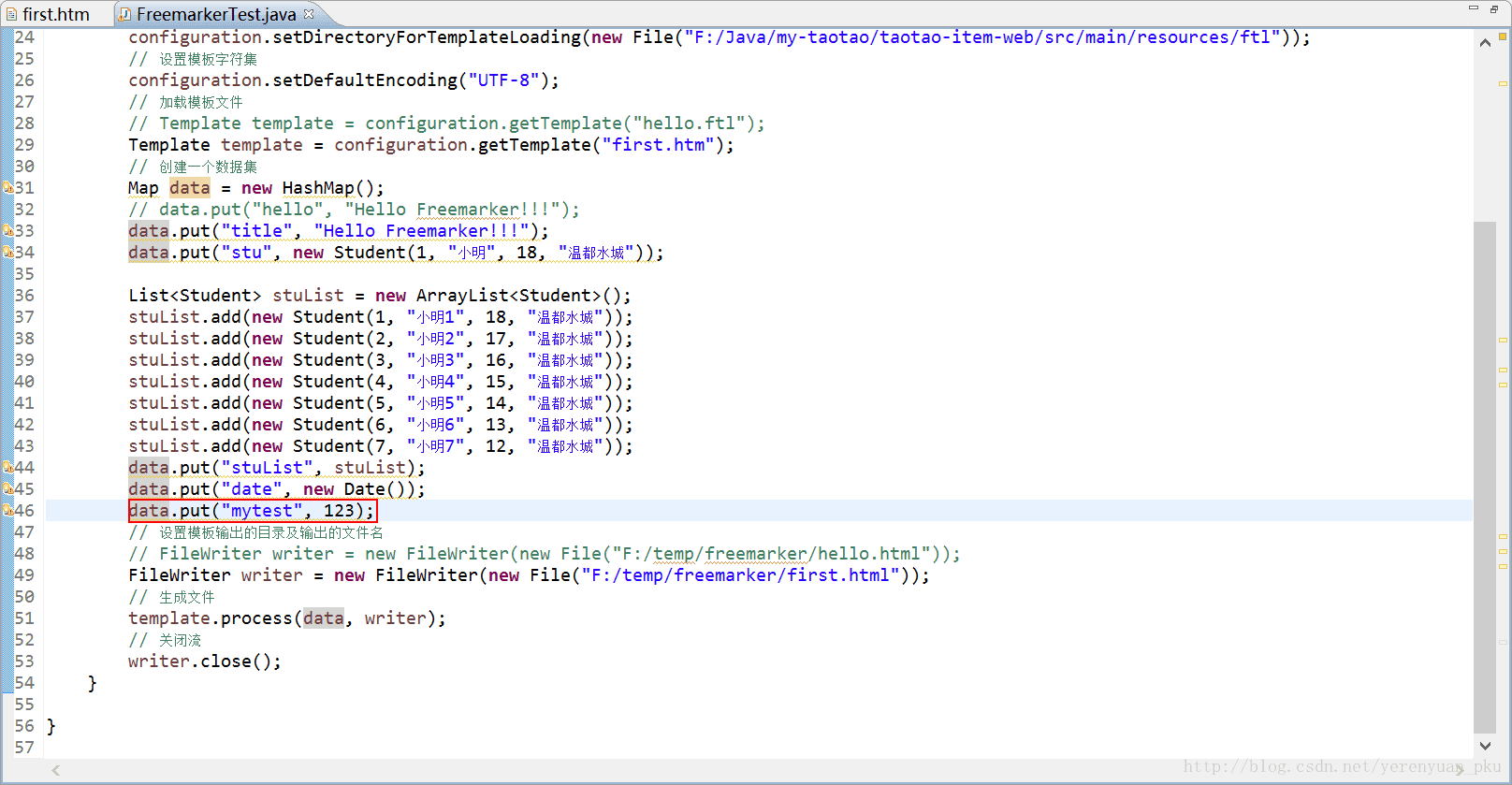Image resolution: width=1512 pixels, height=785 pixels.
Task: Minimize the editor area
Action: pos(1473,8)
